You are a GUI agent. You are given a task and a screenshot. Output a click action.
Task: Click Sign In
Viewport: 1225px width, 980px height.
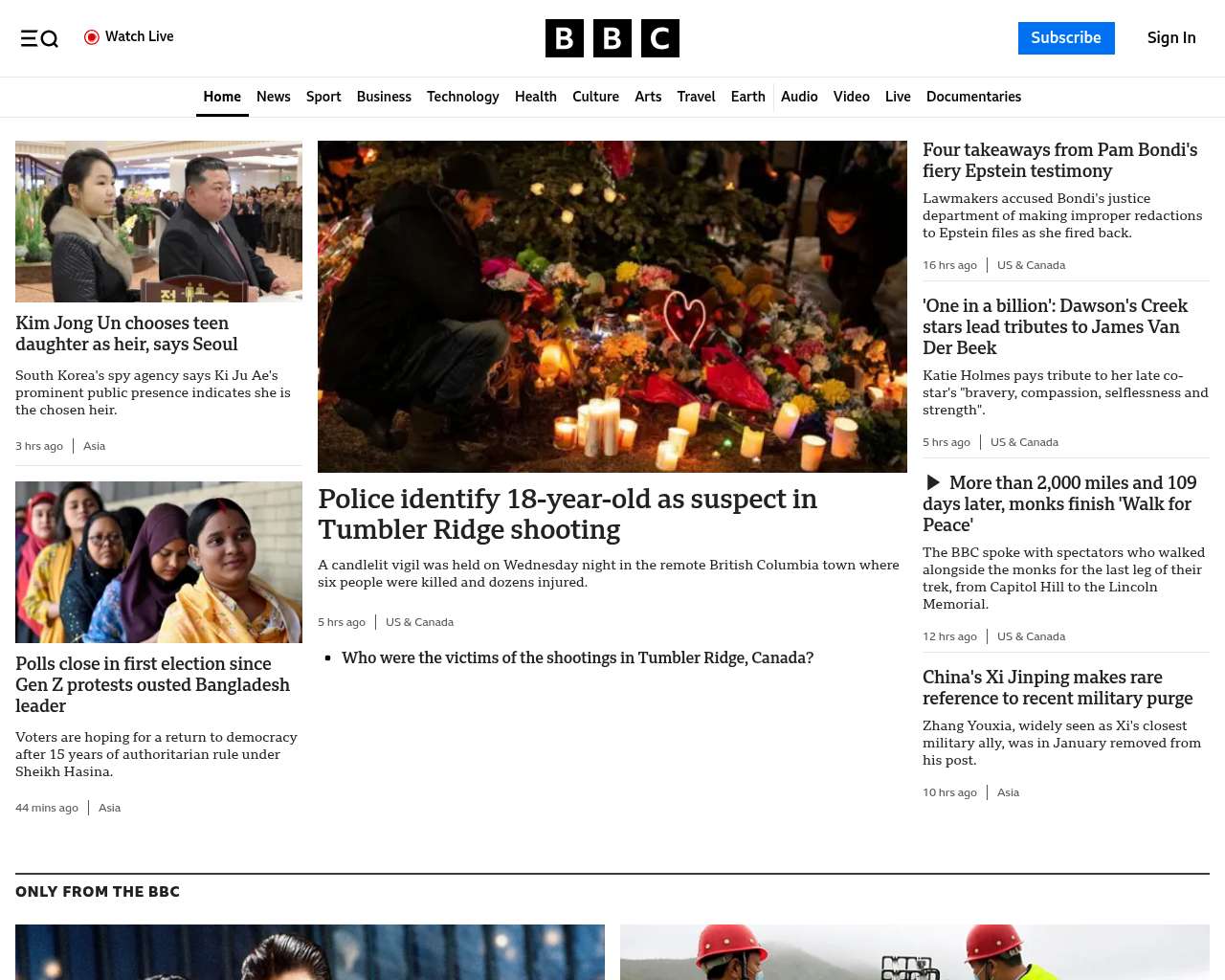click(1170, 38)
